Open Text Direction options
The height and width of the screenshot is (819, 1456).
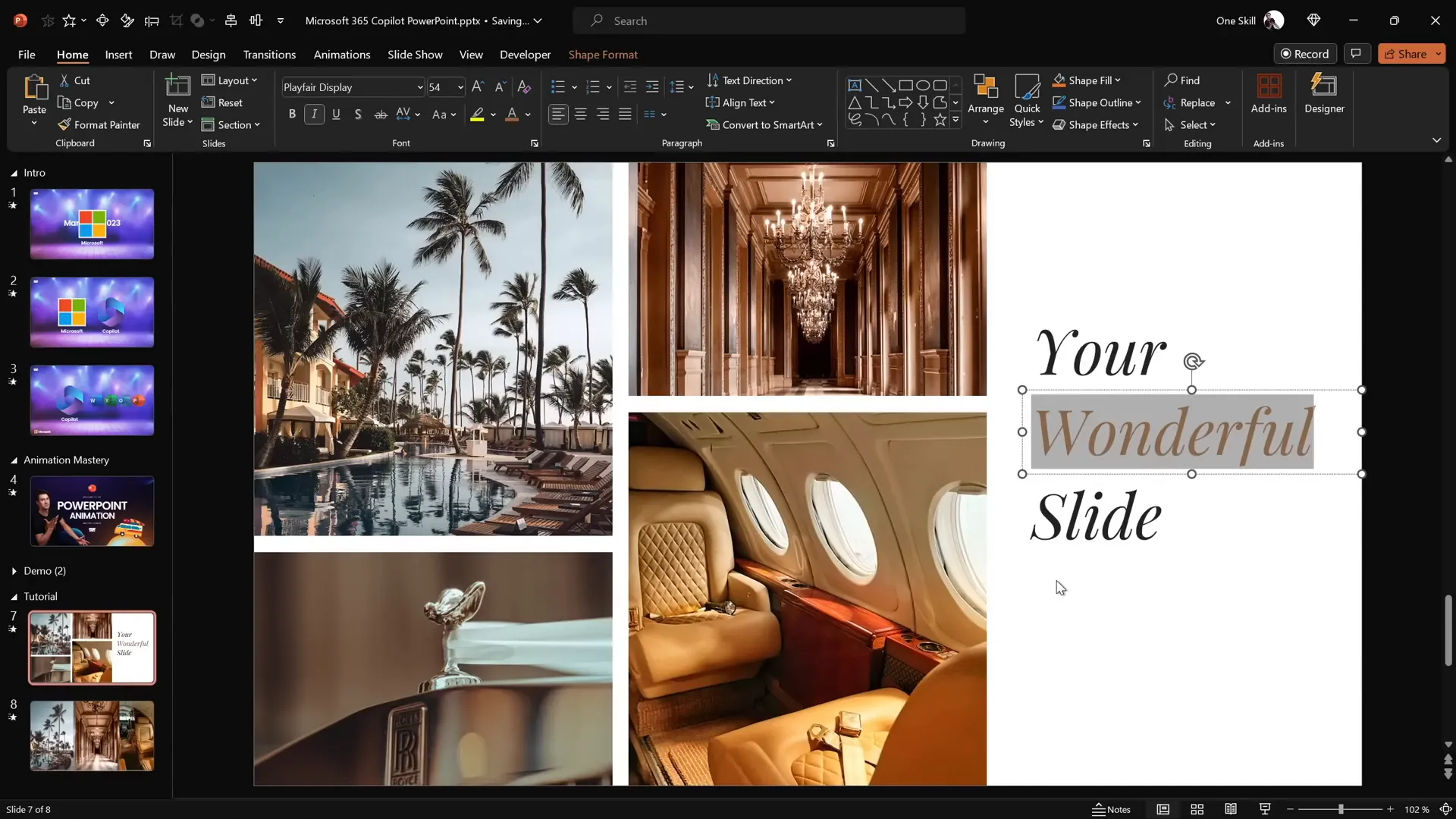pyautogui.click(x=749, y=80)
